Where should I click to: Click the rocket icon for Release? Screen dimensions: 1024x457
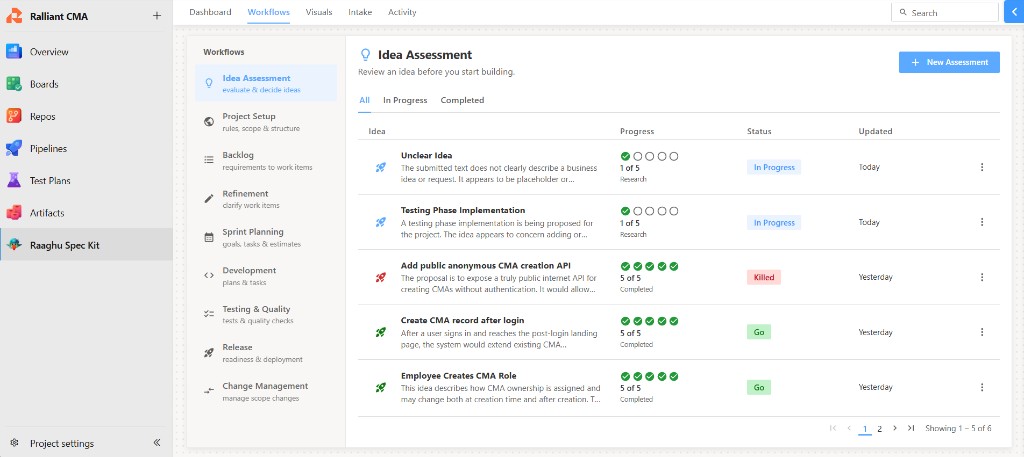(x=209, y=353)
